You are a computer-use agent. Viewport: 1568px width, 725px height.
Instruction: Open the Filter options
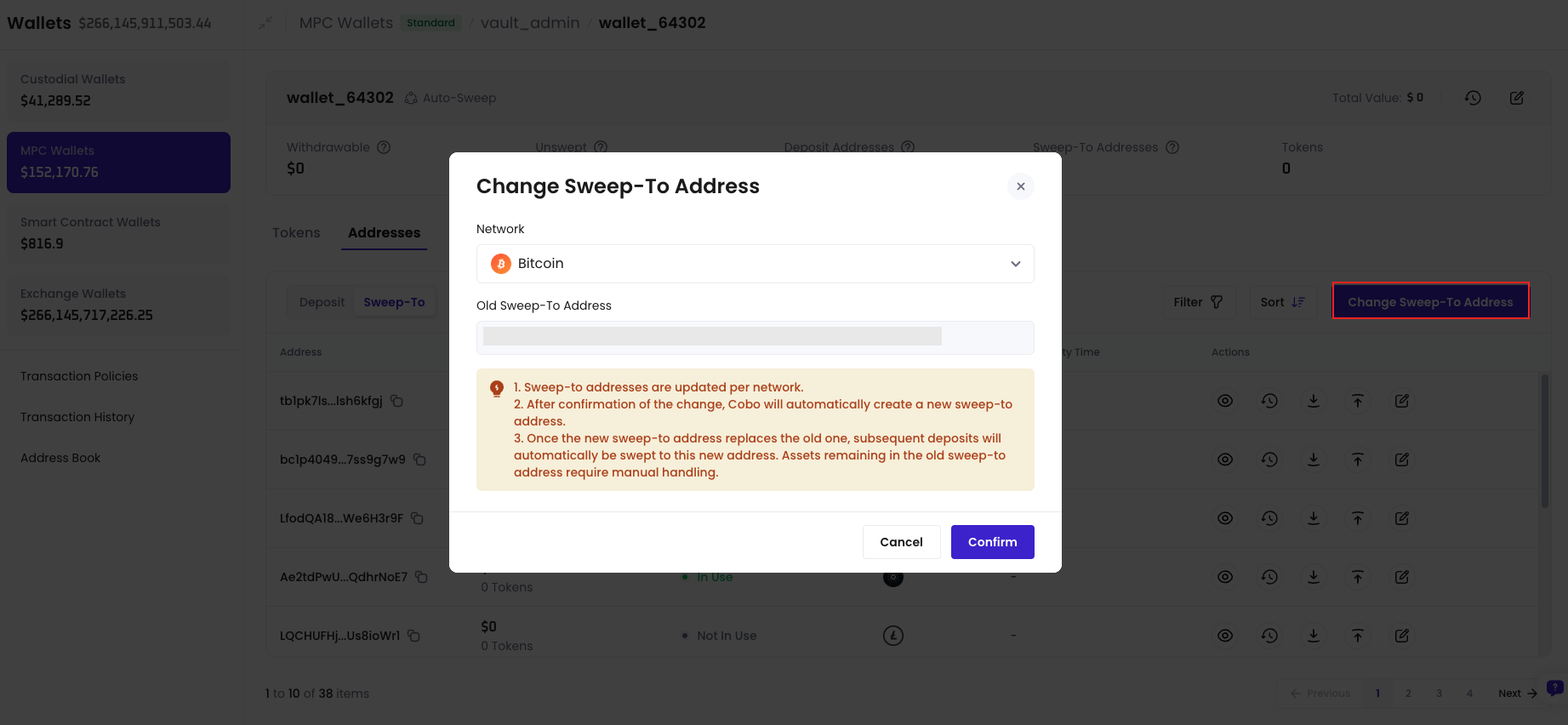click(1198, 301)
